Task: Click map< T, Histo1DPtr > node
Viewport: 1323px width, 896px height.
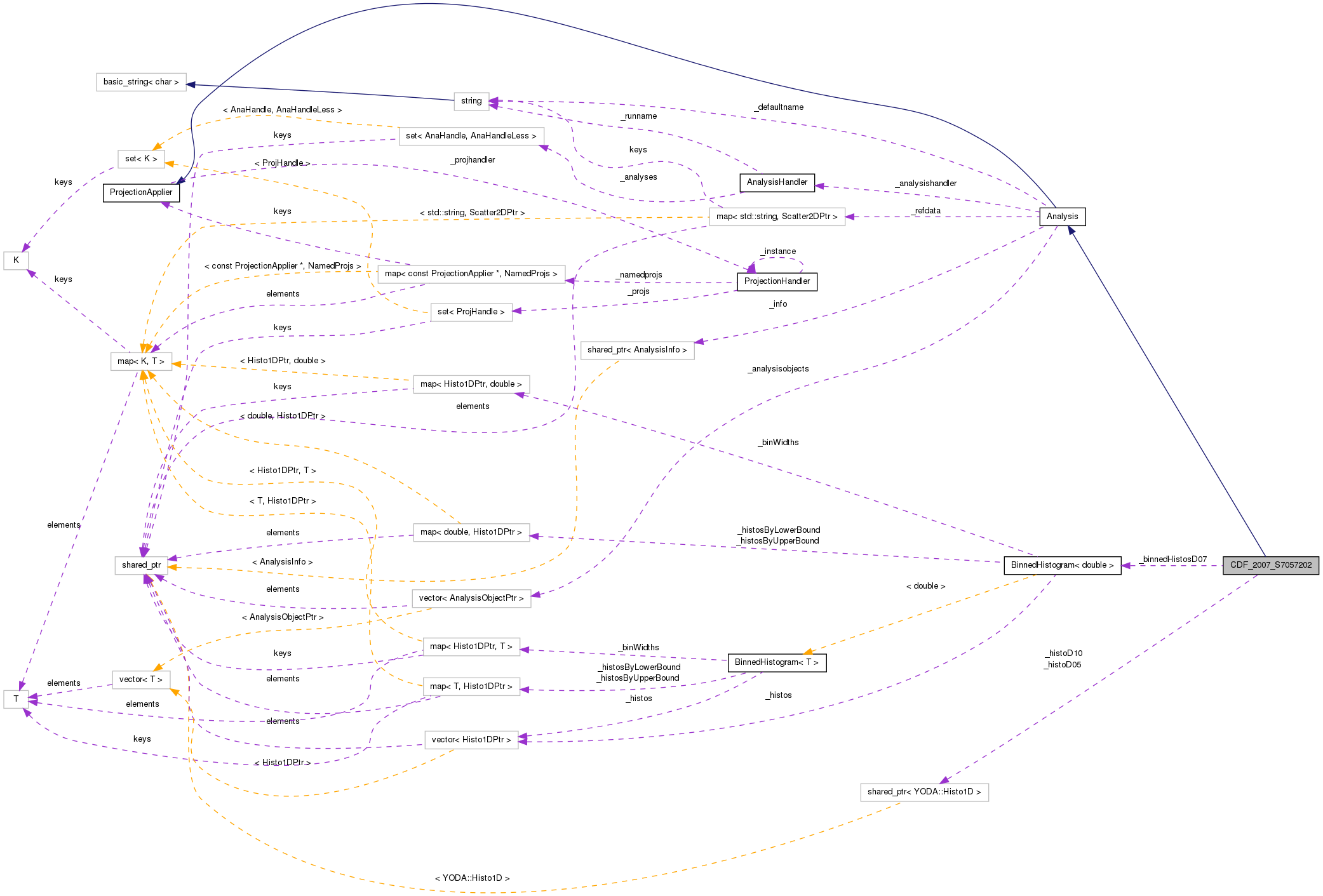Action: pos(471,686)
